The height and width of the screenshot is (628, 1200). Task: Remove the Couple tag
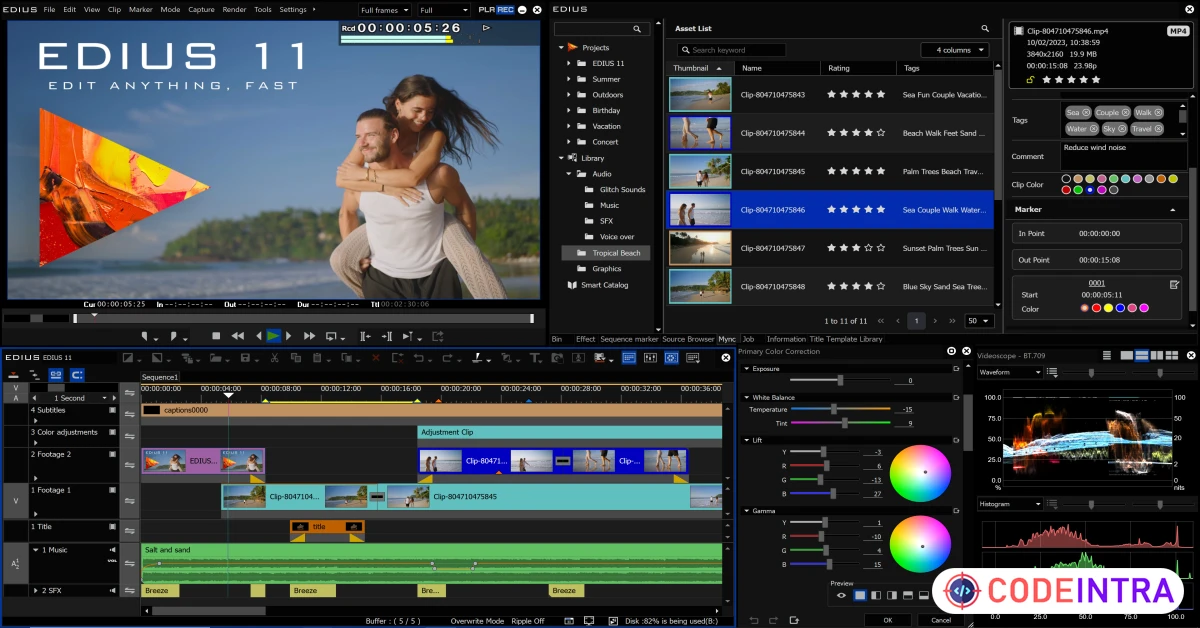1125,113
